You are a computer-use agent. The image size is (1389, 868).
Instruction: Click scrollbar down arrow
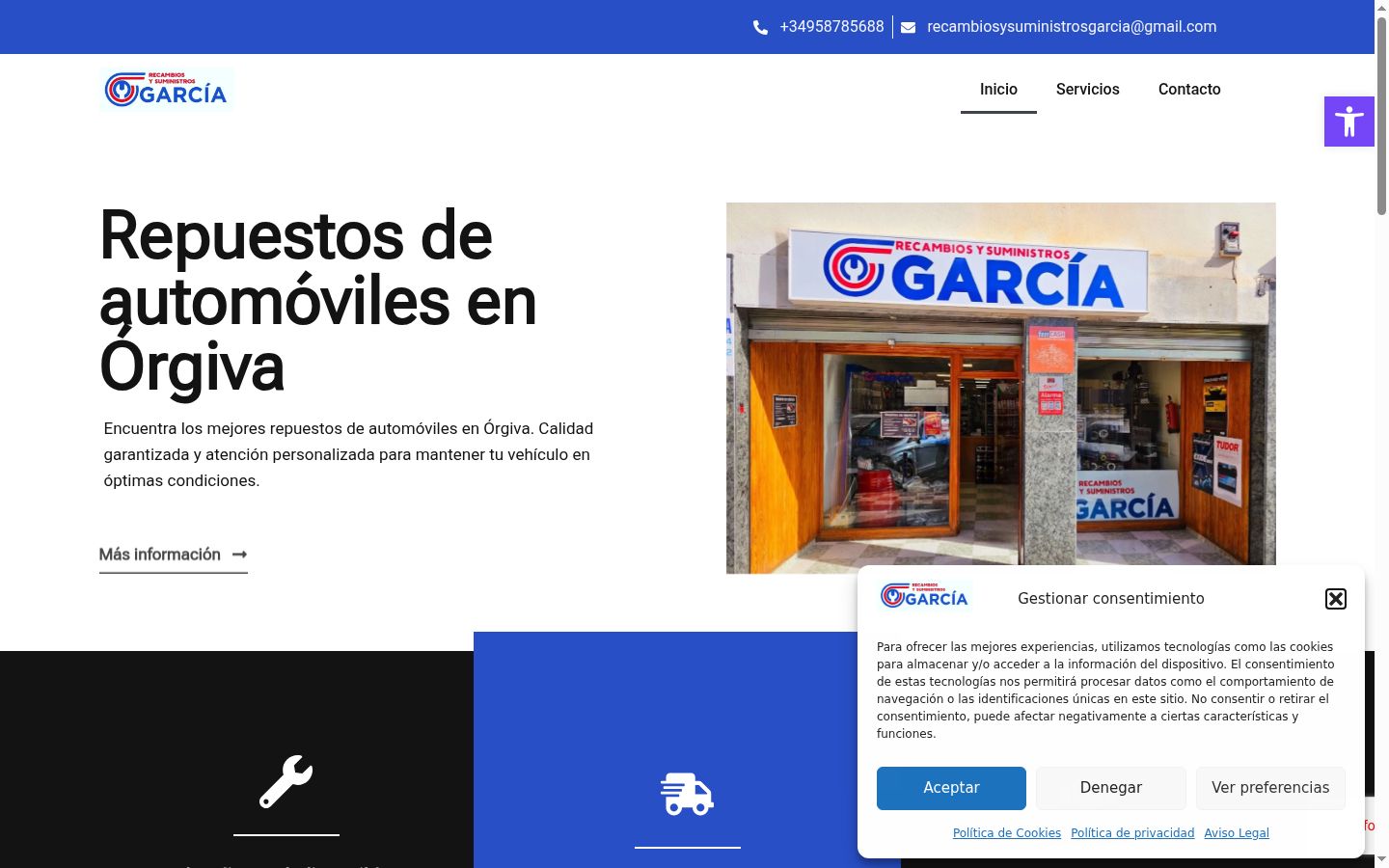[1381, 859]
